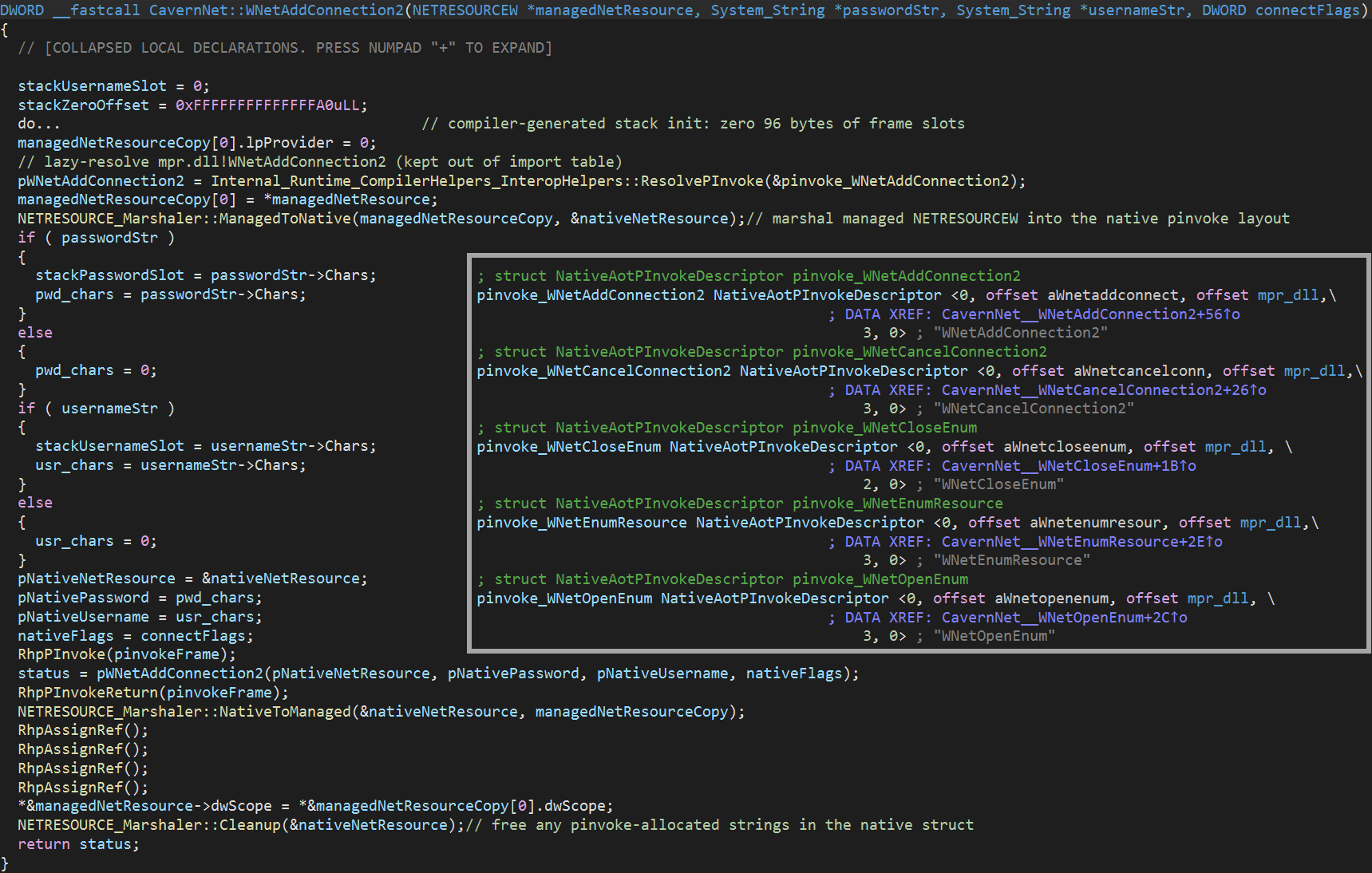Expand the collapsed local declarations line
1372x873 pixels.
click(x=285, y=48)
